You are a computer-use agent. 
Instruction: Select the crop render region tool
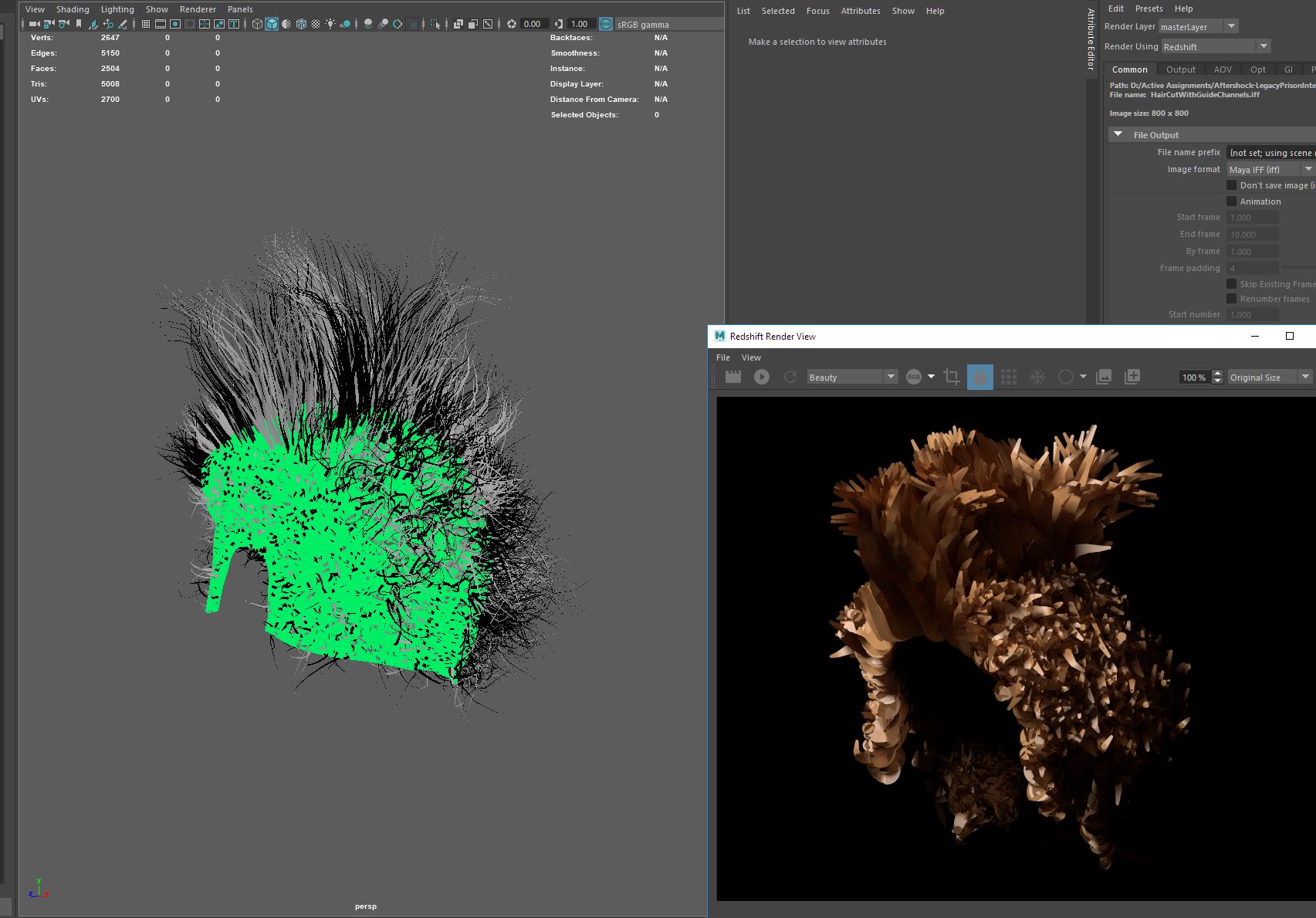(952, 377)
